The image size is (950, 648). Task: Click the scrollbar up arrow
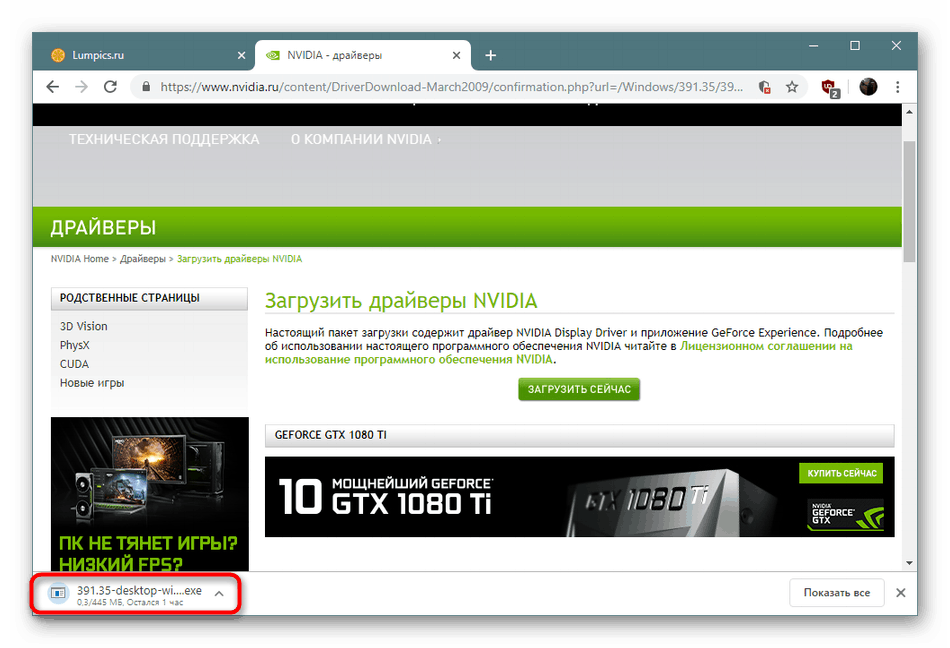[x=909, y=112]
